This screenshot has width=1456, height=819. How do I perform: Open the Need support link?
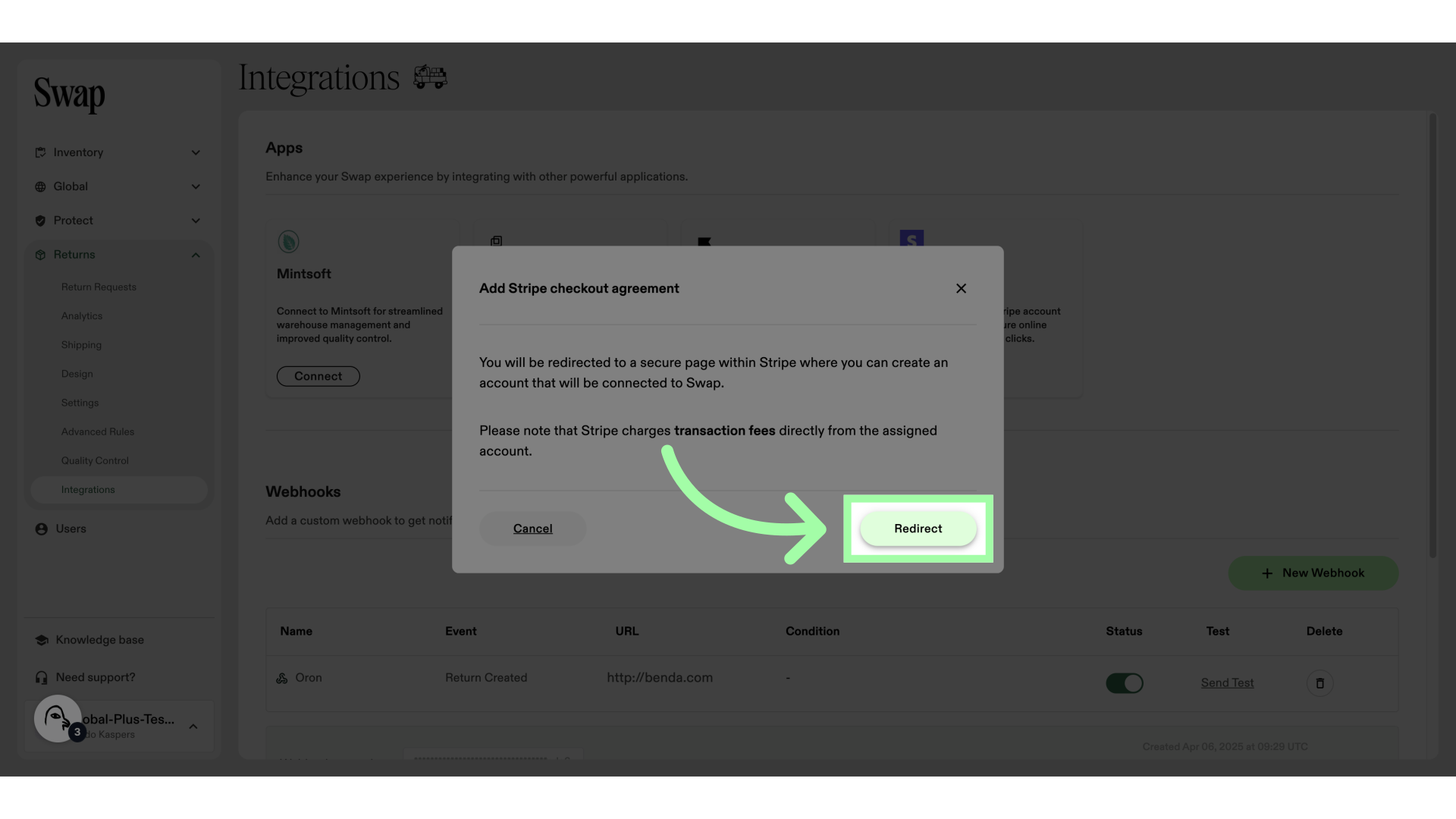[96, 677]
